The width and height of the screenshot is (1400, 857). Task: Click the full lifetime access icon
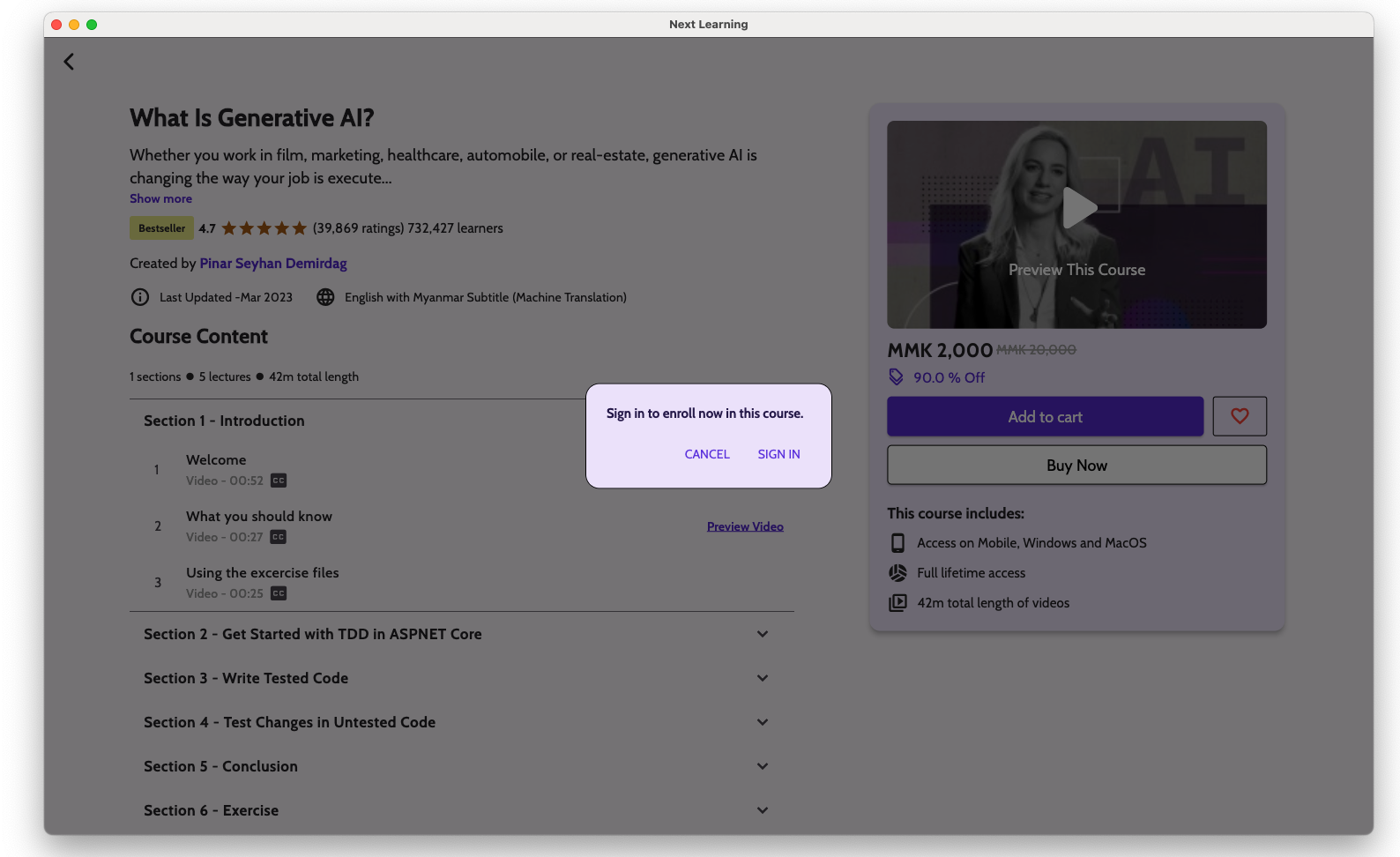pos(897,573)
